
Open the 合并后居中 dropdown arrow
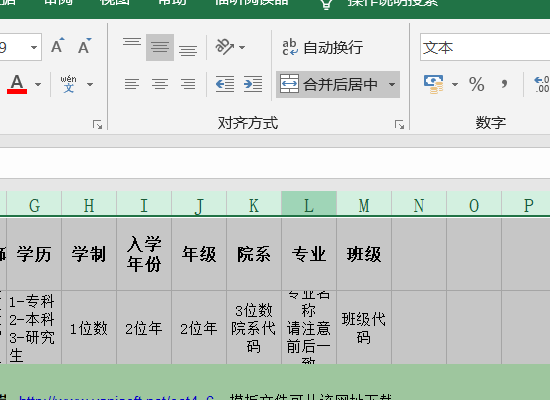[392, 85]
